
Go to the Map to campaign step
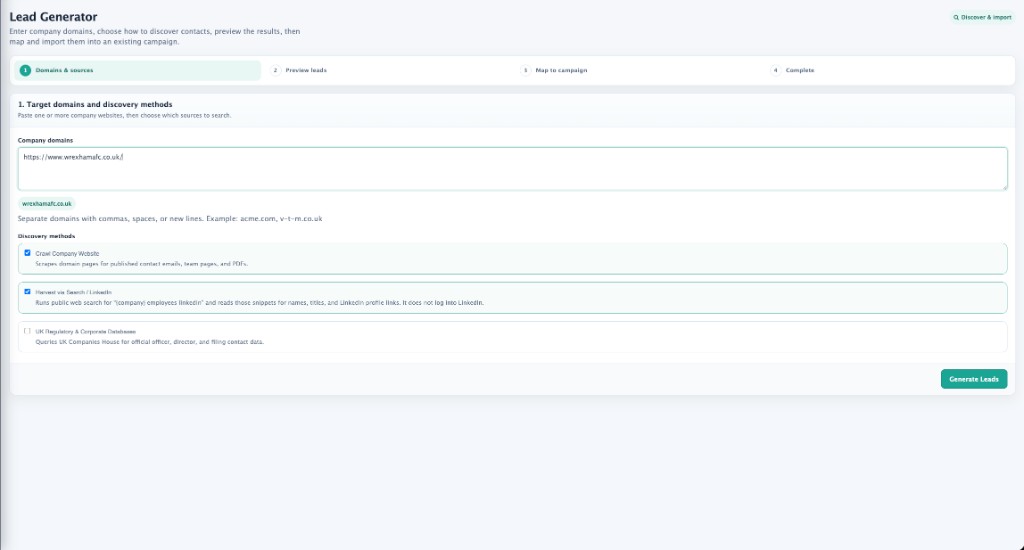pos(639,70)
